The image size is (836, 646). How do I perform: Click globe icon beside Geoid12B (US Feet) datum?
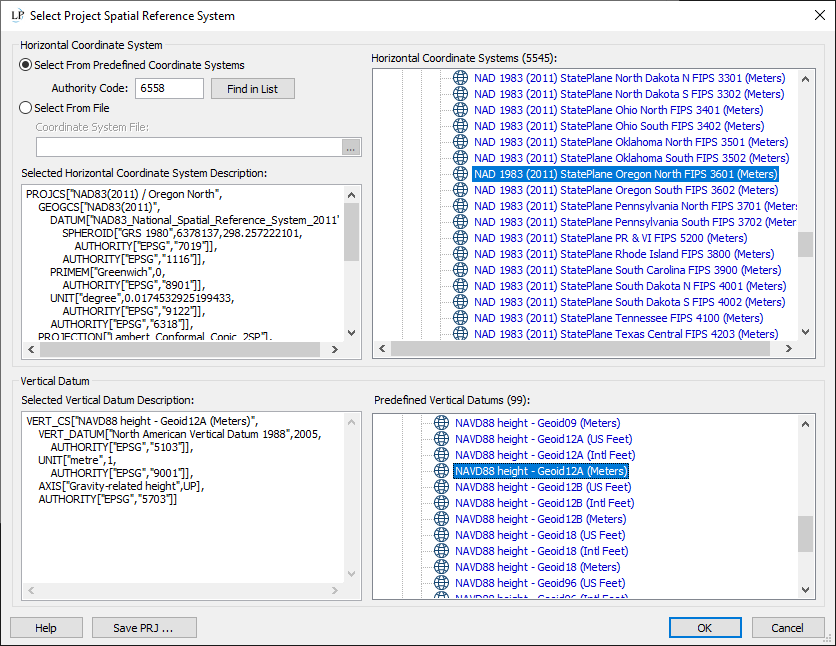[441, 487]
